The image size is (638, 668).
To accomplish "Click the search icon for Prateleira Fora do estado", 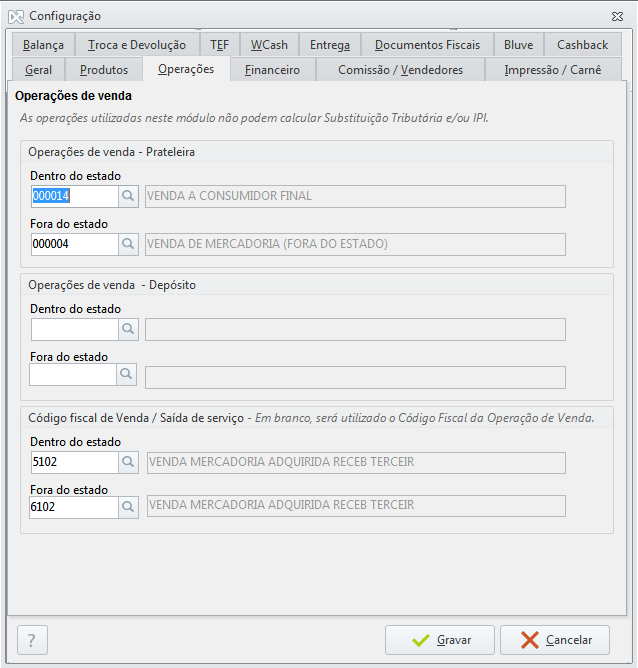I will (x=128, y=244).
